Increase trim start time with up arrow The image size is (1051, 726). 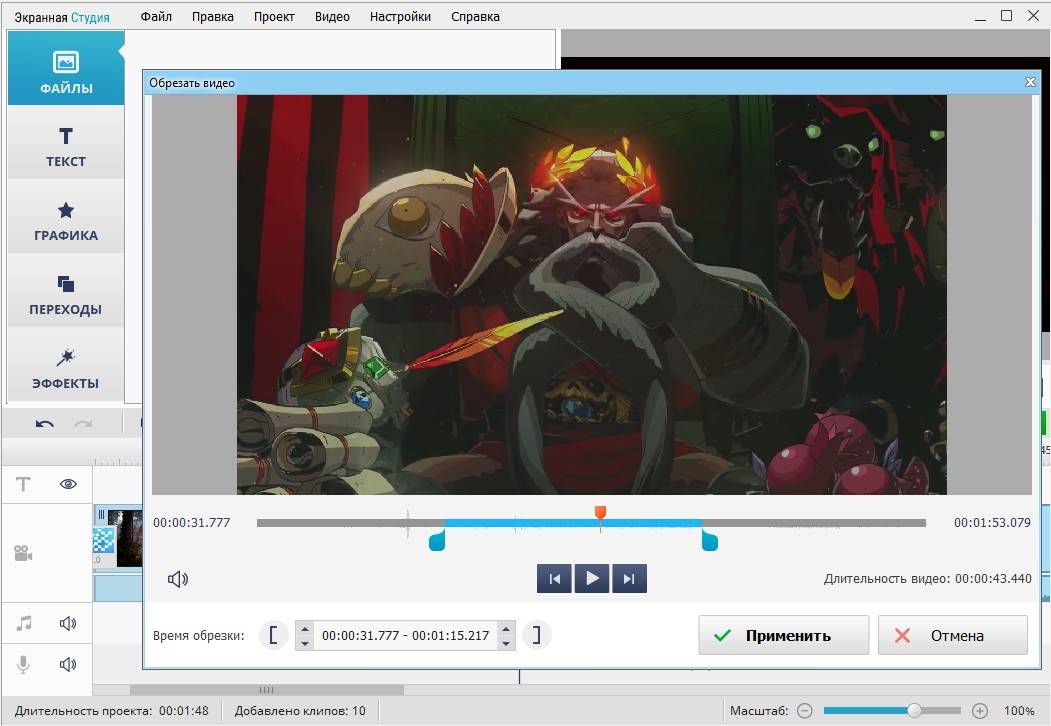pyautogui.click(x=304, y=629)
